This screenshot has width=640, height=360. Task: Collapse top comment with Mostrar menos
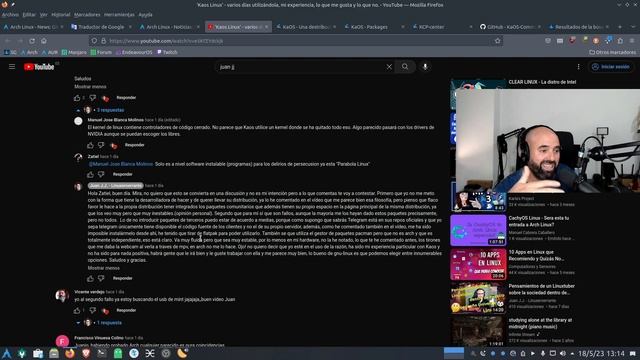90,87
